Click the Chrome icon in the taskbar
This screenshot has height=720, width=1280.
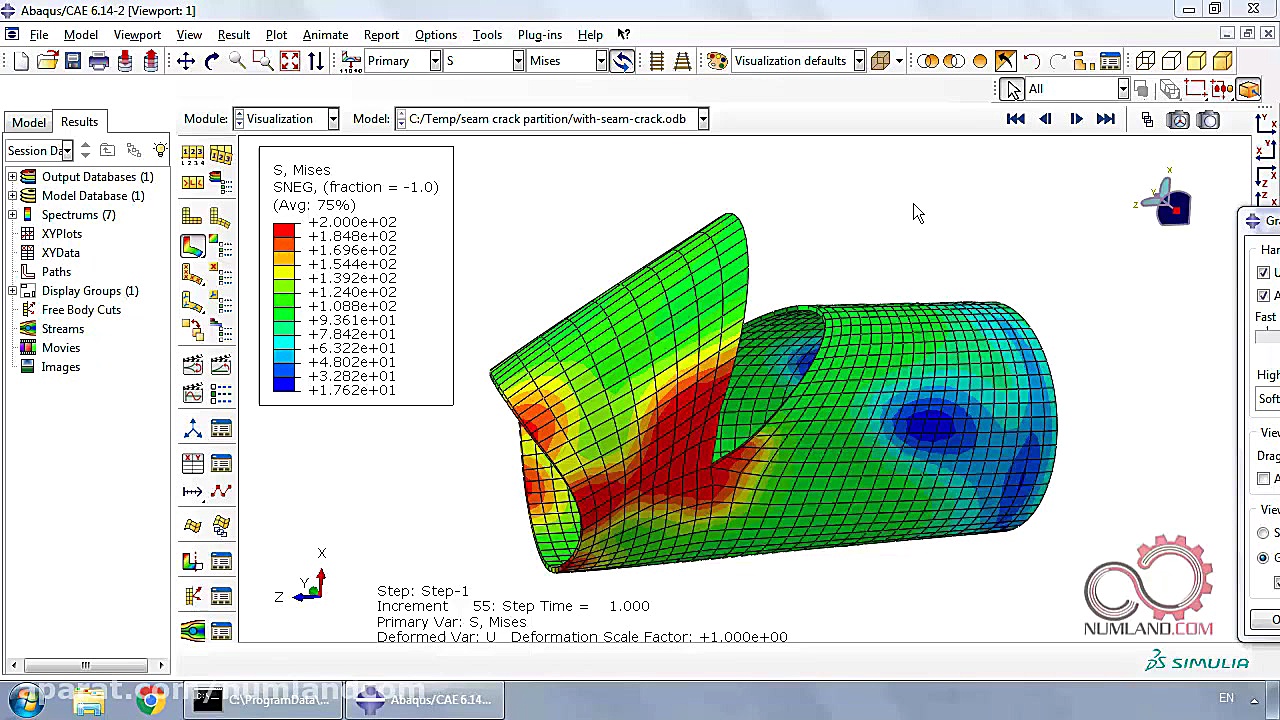tap(150, 700)
